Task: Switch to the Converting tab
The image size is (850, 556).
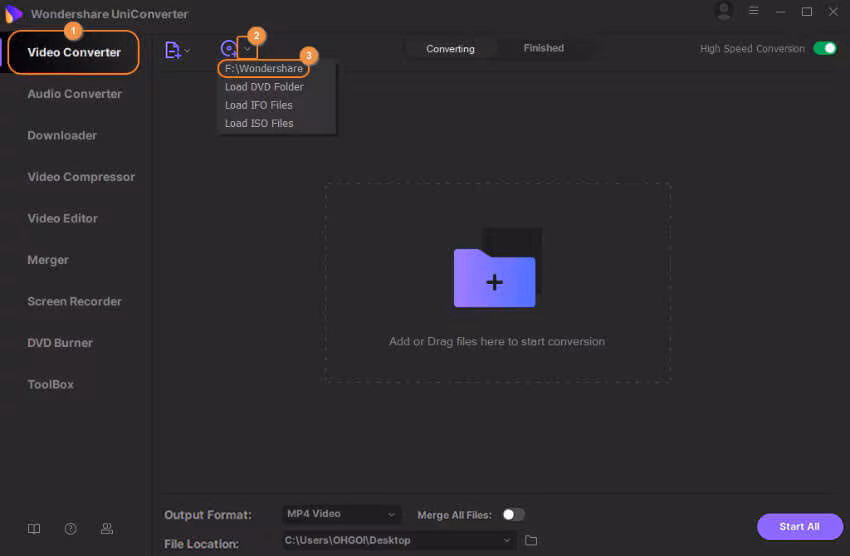Action: [x=450, y=49]
